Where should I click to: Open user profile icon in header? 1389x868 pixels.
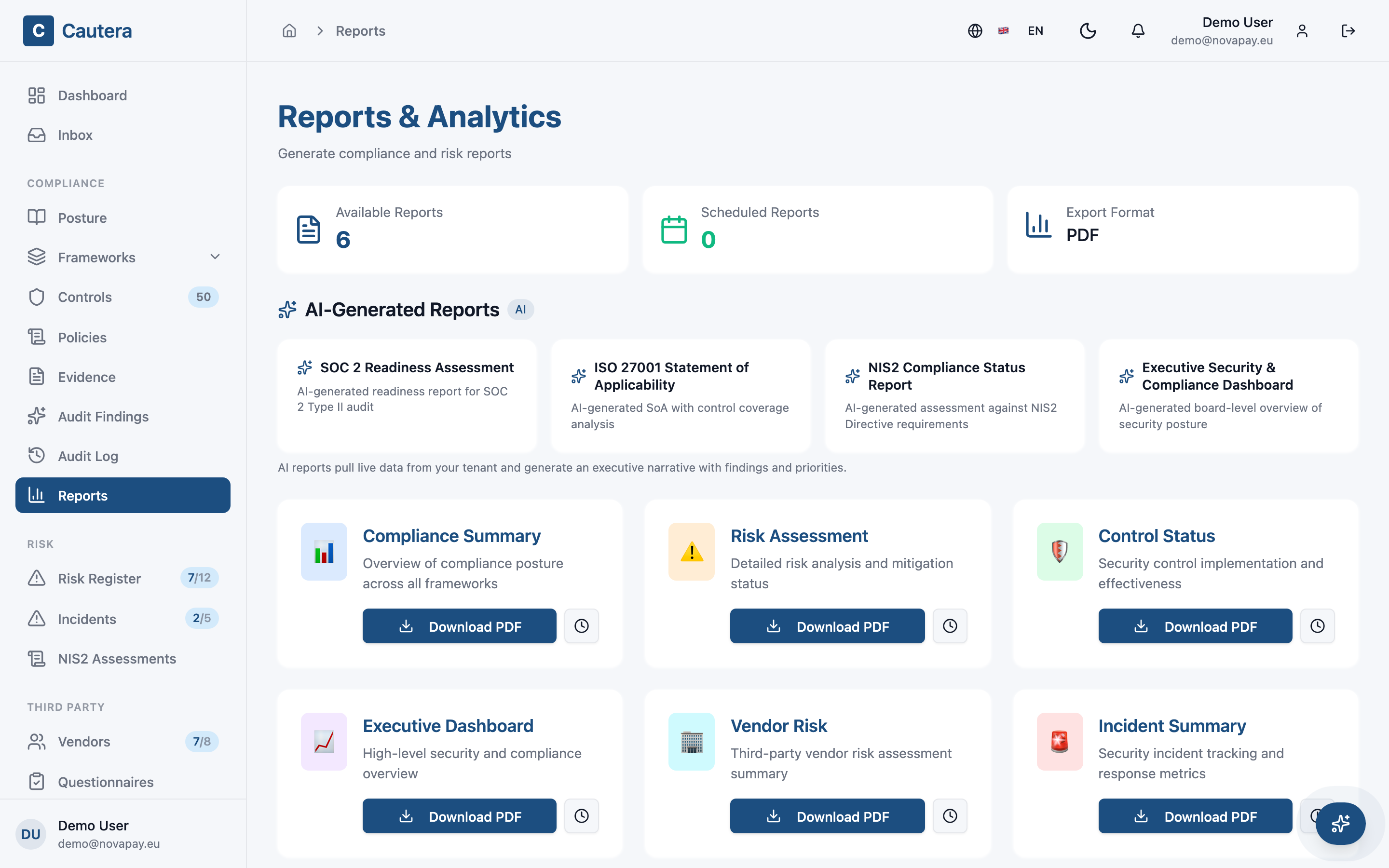point(1302,30)
